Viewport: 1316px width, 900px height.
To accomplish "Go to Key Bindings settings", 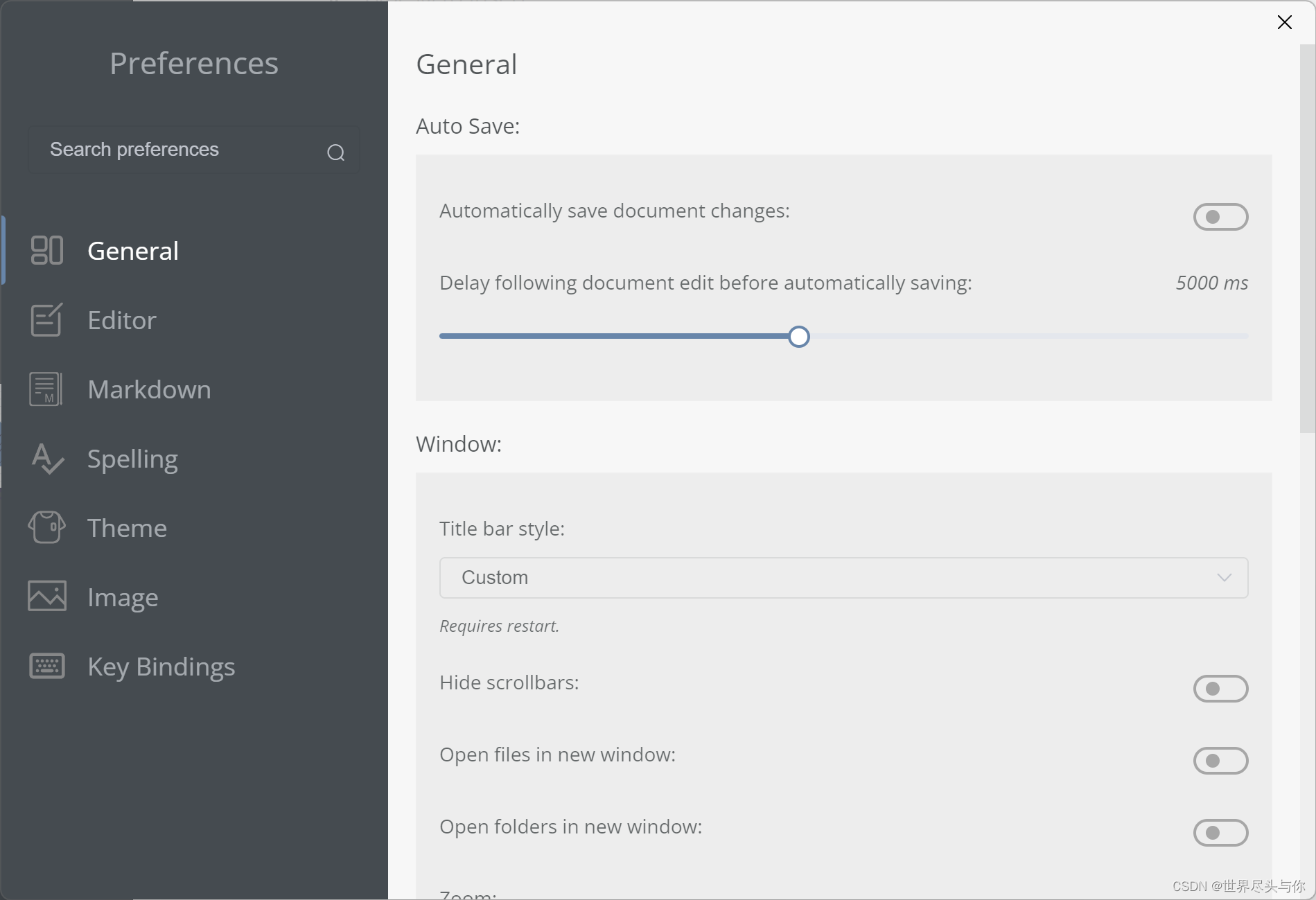I will coord(161,667).
